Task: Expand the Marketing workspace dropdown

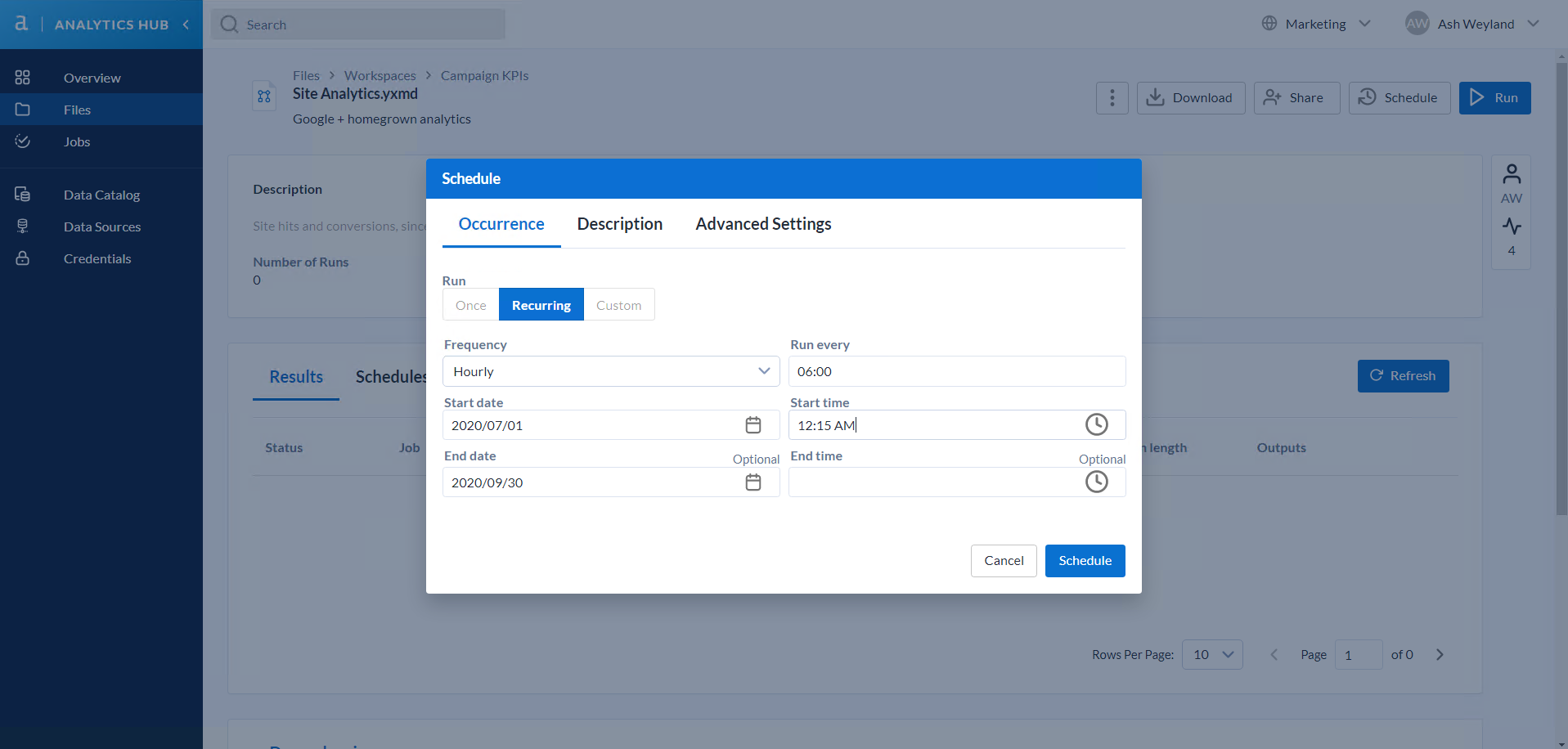Action: 1315,24
